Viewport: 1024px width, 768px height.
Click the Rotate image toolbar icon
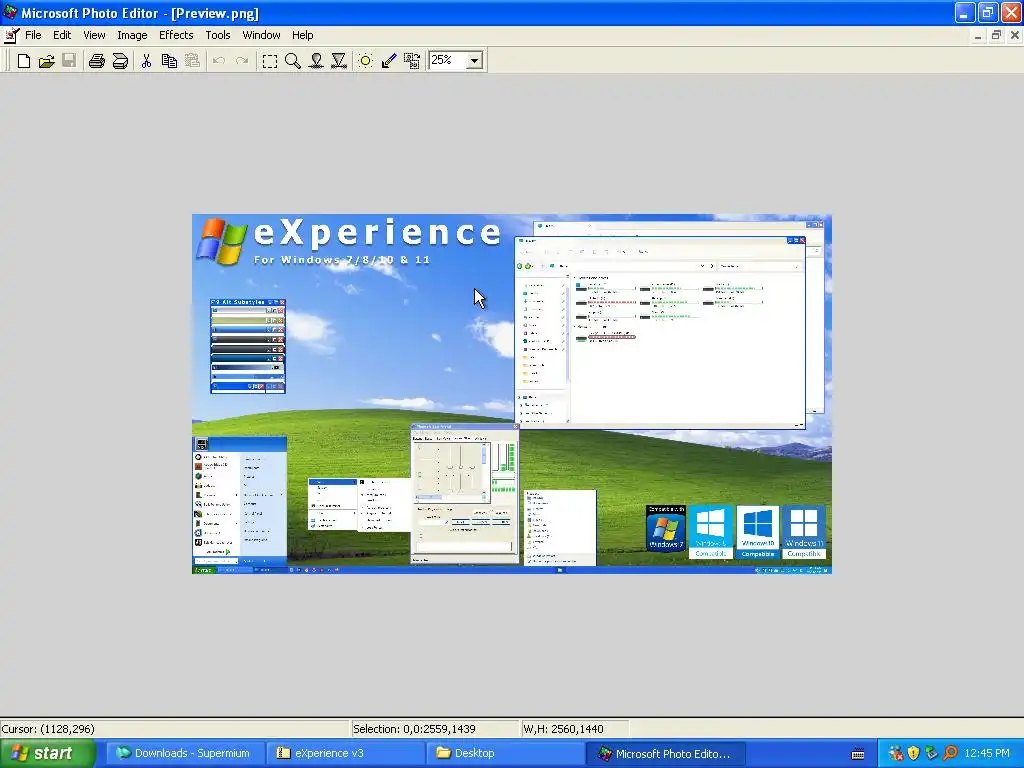point(411,61)
